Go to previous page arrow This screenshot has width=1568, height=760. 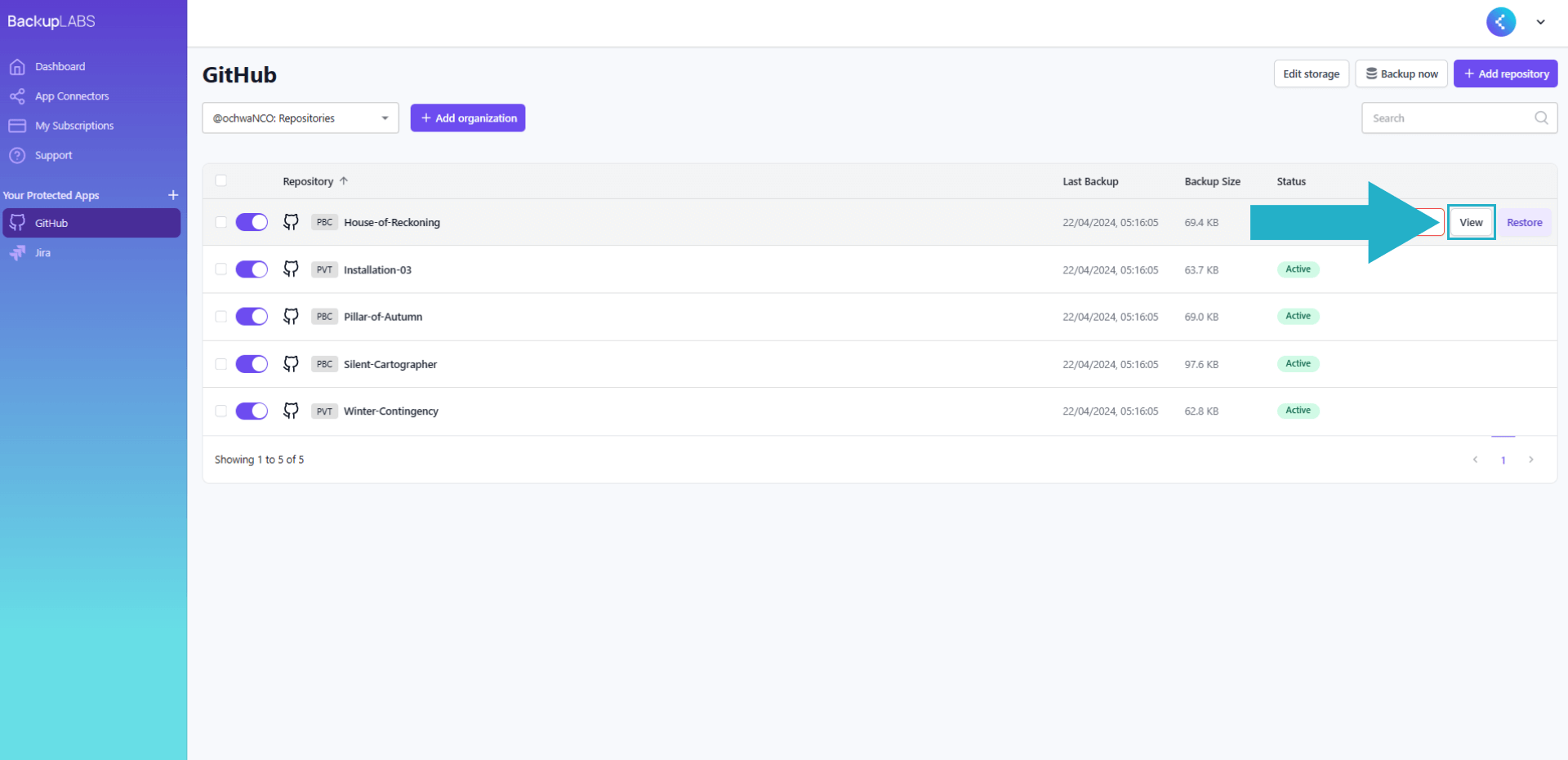click(1475, 460)
